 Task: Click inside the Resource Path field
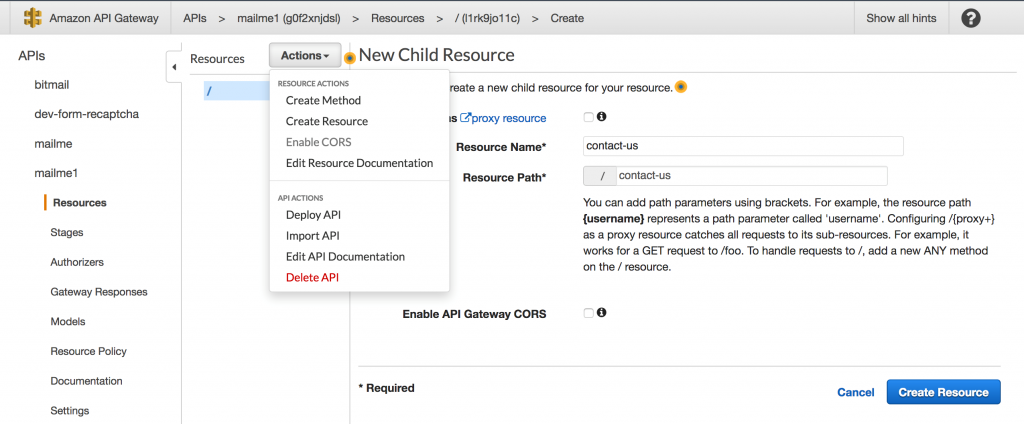(751, 176)
